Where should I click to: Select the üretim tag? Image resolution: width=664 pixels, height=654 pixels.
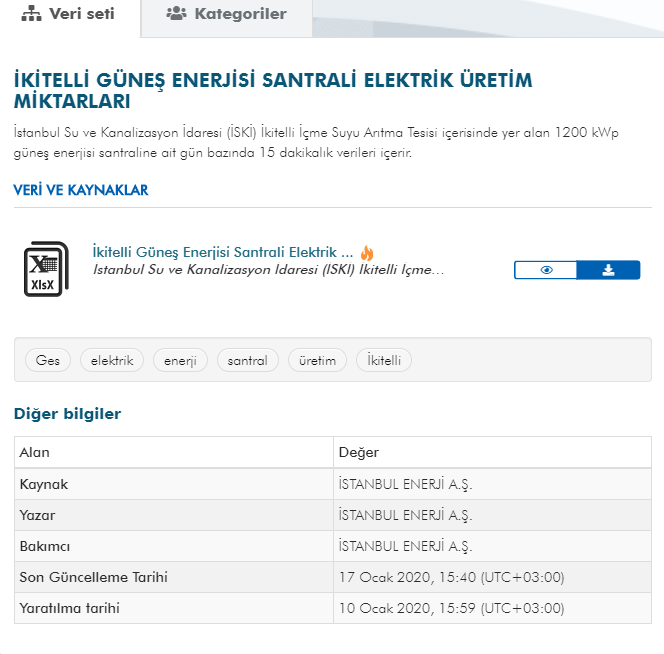[x=317, y=360]
